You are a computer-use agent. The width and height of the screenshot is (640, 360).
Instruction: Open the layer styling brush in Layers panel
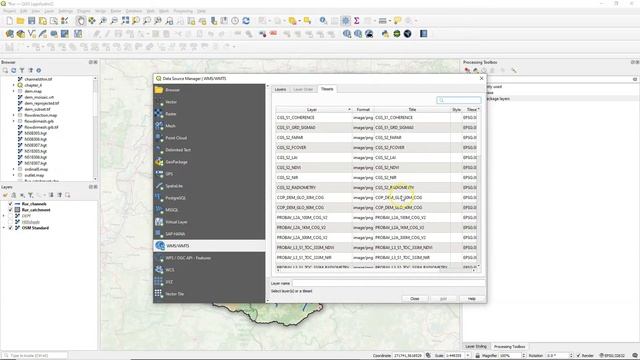[x=5, y=195]
